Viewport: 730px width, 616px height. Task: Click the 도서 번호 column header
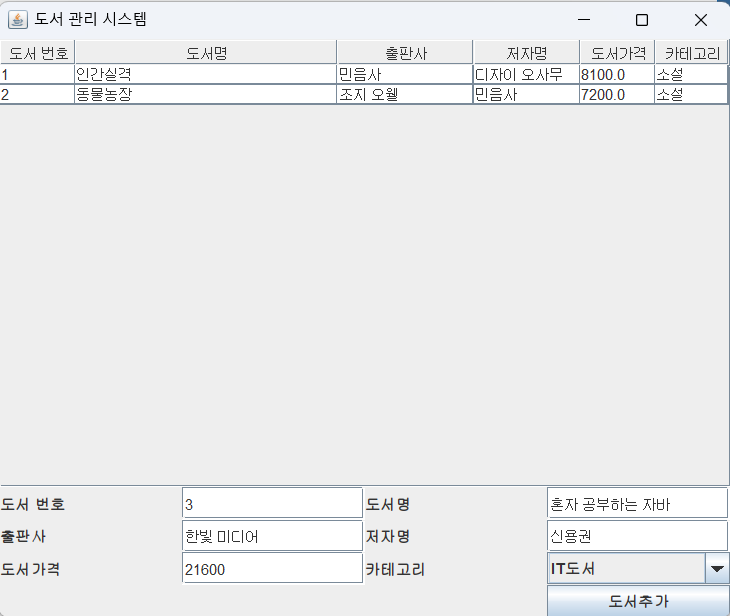click(38, 53)
